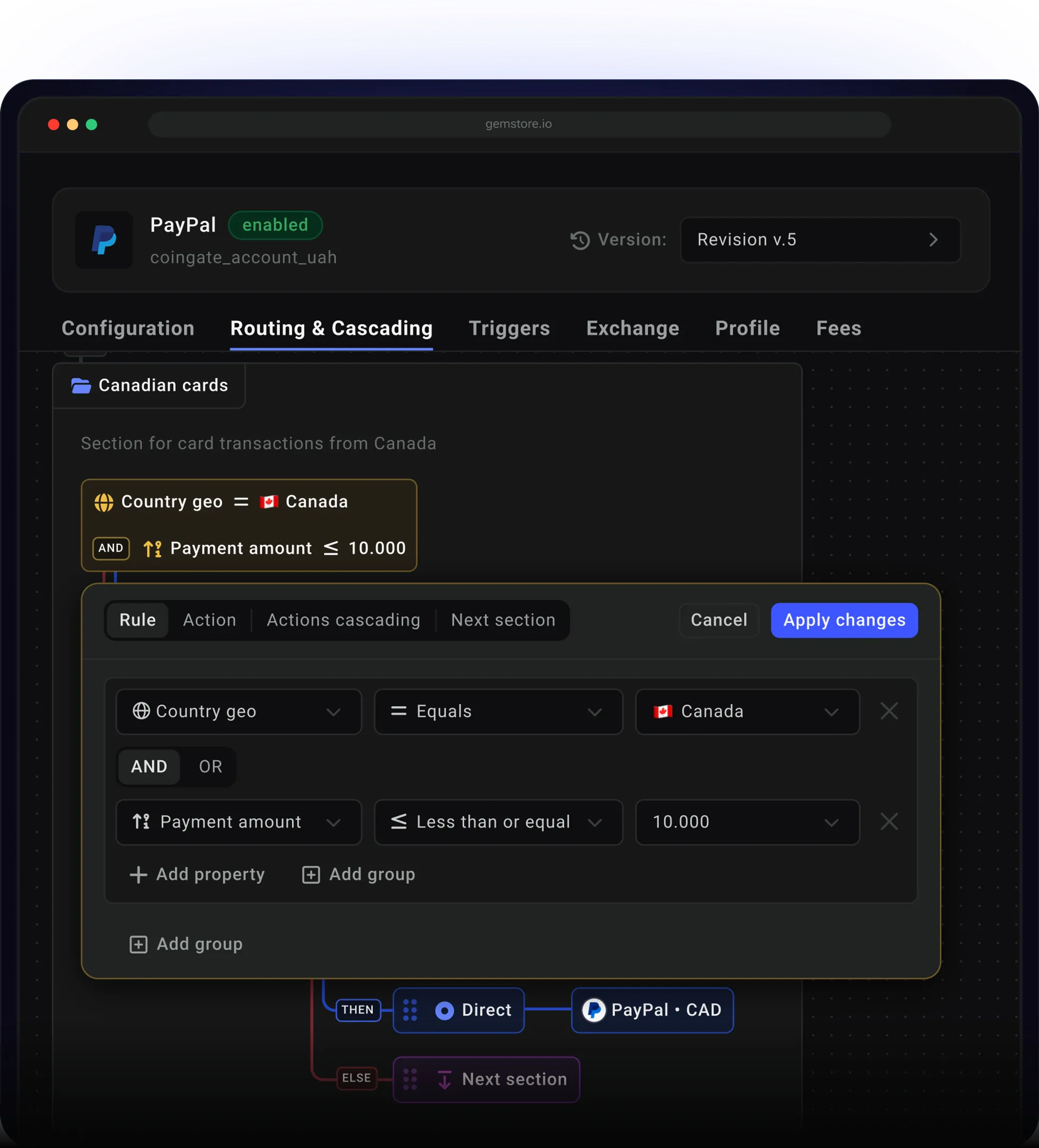Click the PayPal logo icon
The image size is (1039, 1148).
point(103,240)
